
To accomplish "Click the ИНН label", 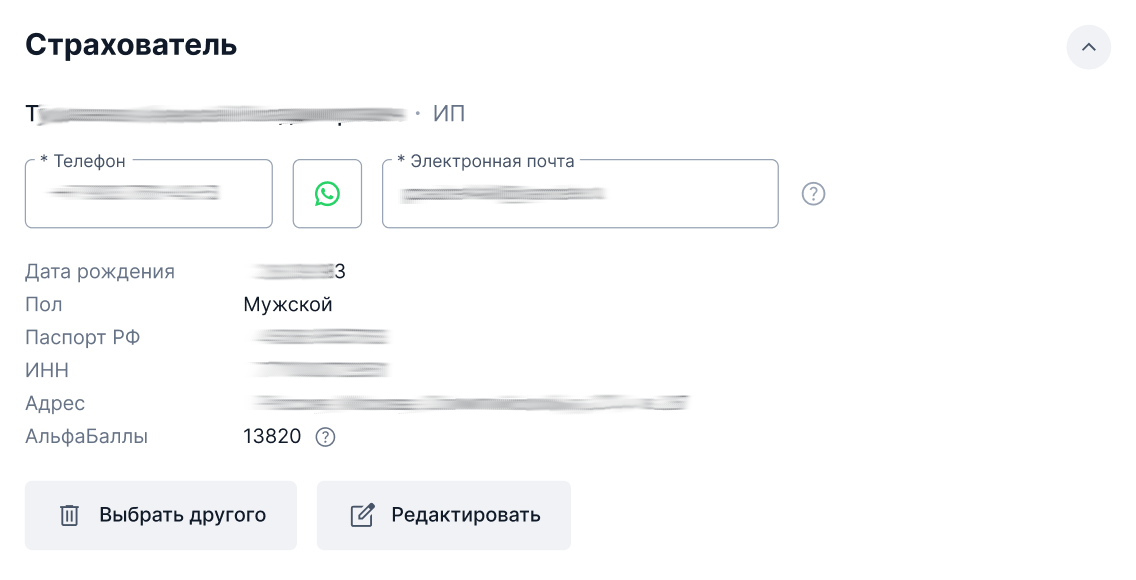I will tap(47, 371).
